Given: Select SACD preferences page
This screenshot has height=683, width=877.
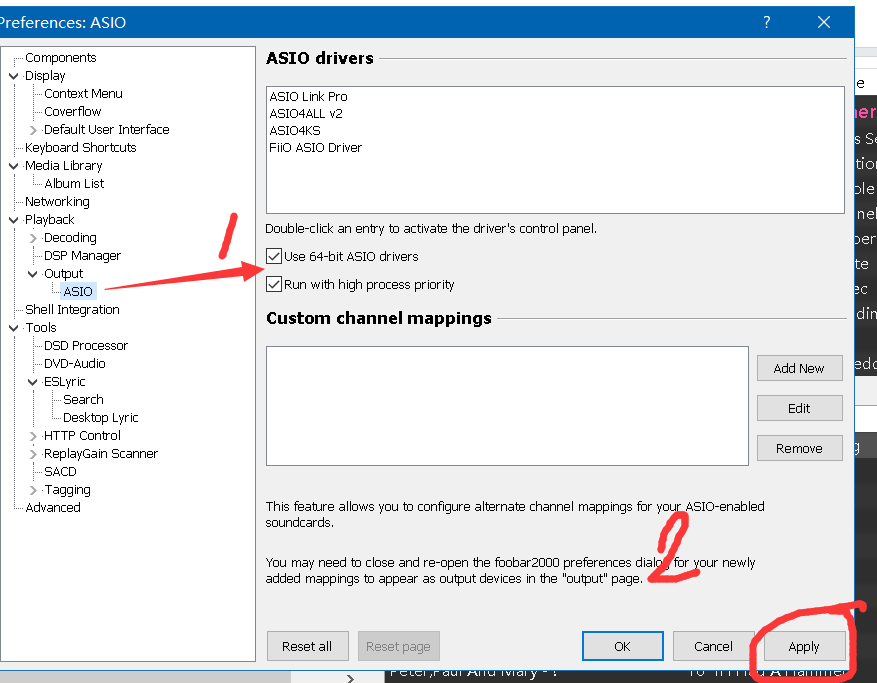Looking at the screenshot, I should click(x=60, y=472).
